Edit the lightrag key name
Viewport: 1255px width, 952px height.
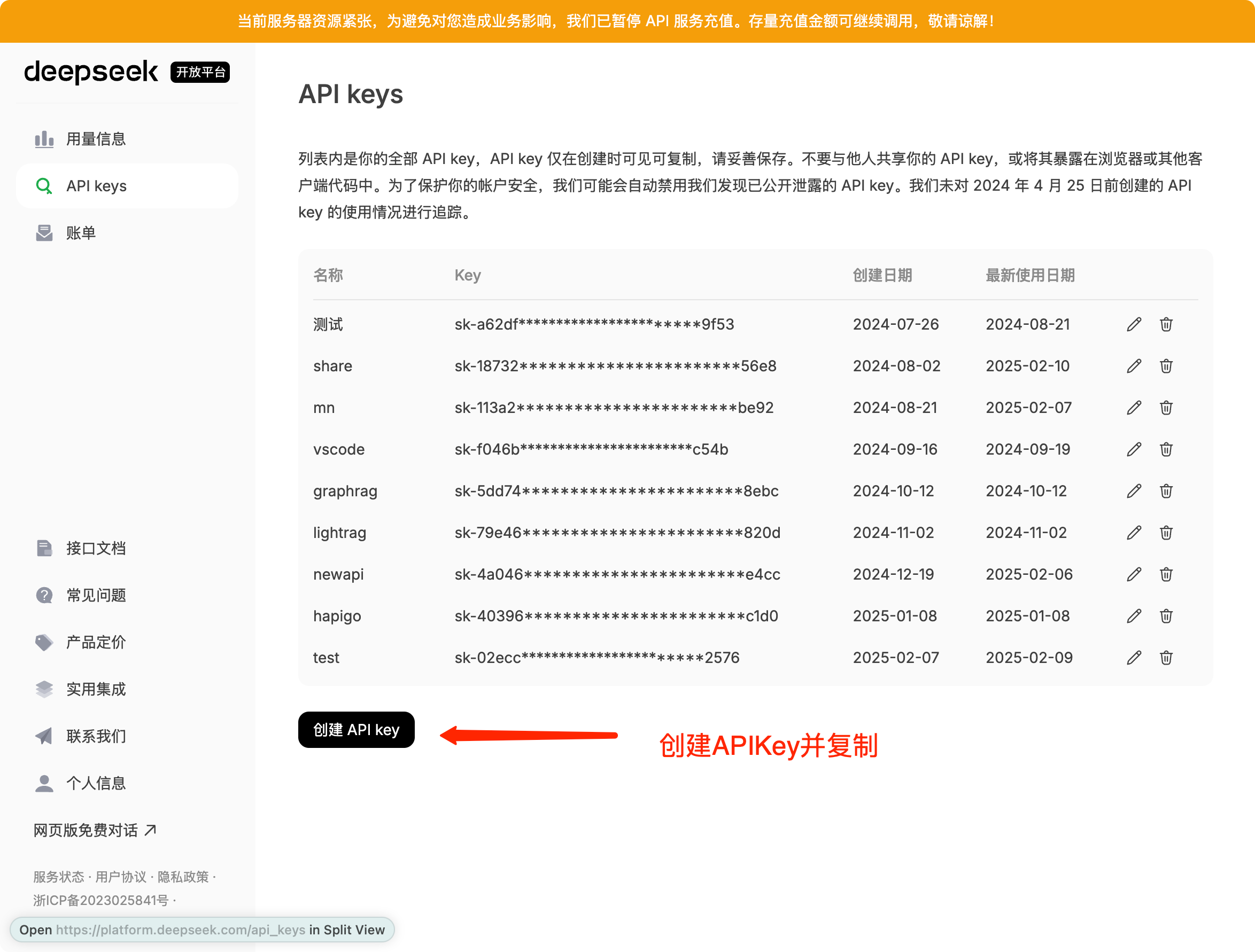click(1134, 533)
